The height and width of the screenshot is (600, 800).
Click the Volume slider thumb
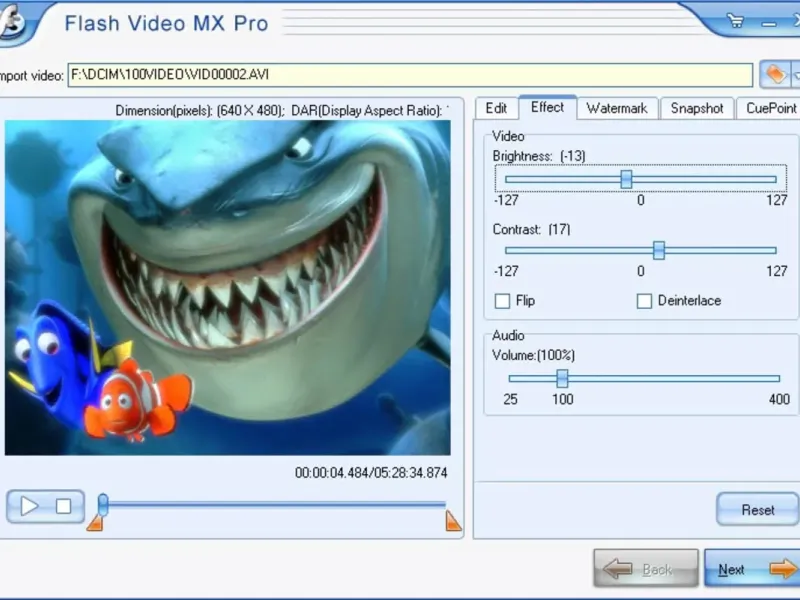coord(562,378)
